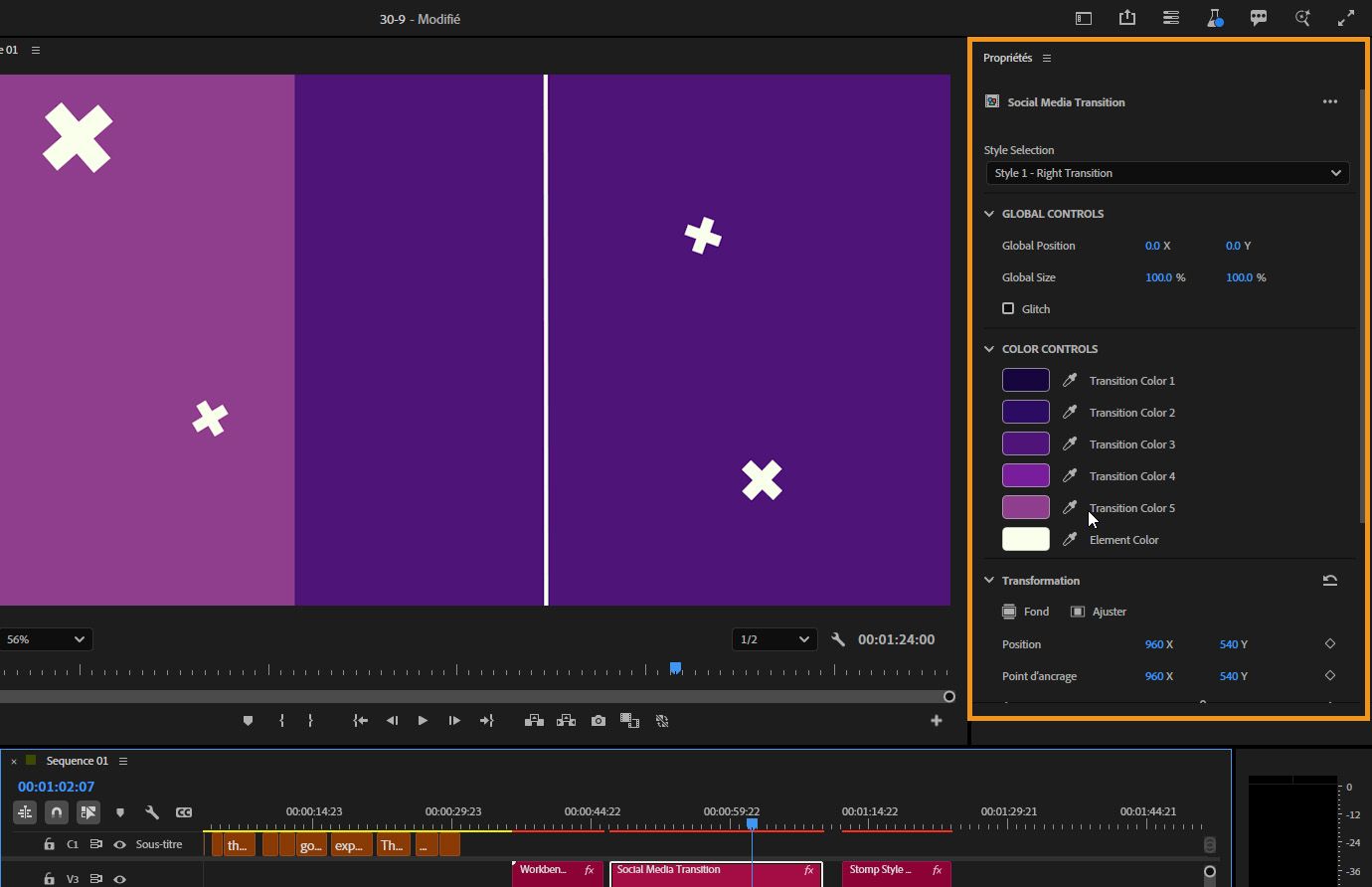
Task: Toggle snapping with the magnet icon
Action: coord(57,812)
